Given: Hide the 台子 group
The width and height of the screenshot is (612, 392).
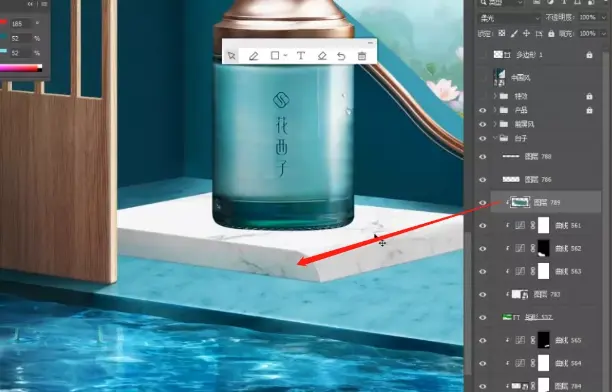Looking at the screenshot, I should [483, 139].
